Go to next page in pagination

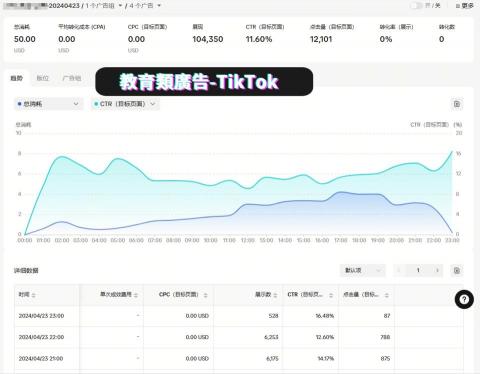(437, 270)
